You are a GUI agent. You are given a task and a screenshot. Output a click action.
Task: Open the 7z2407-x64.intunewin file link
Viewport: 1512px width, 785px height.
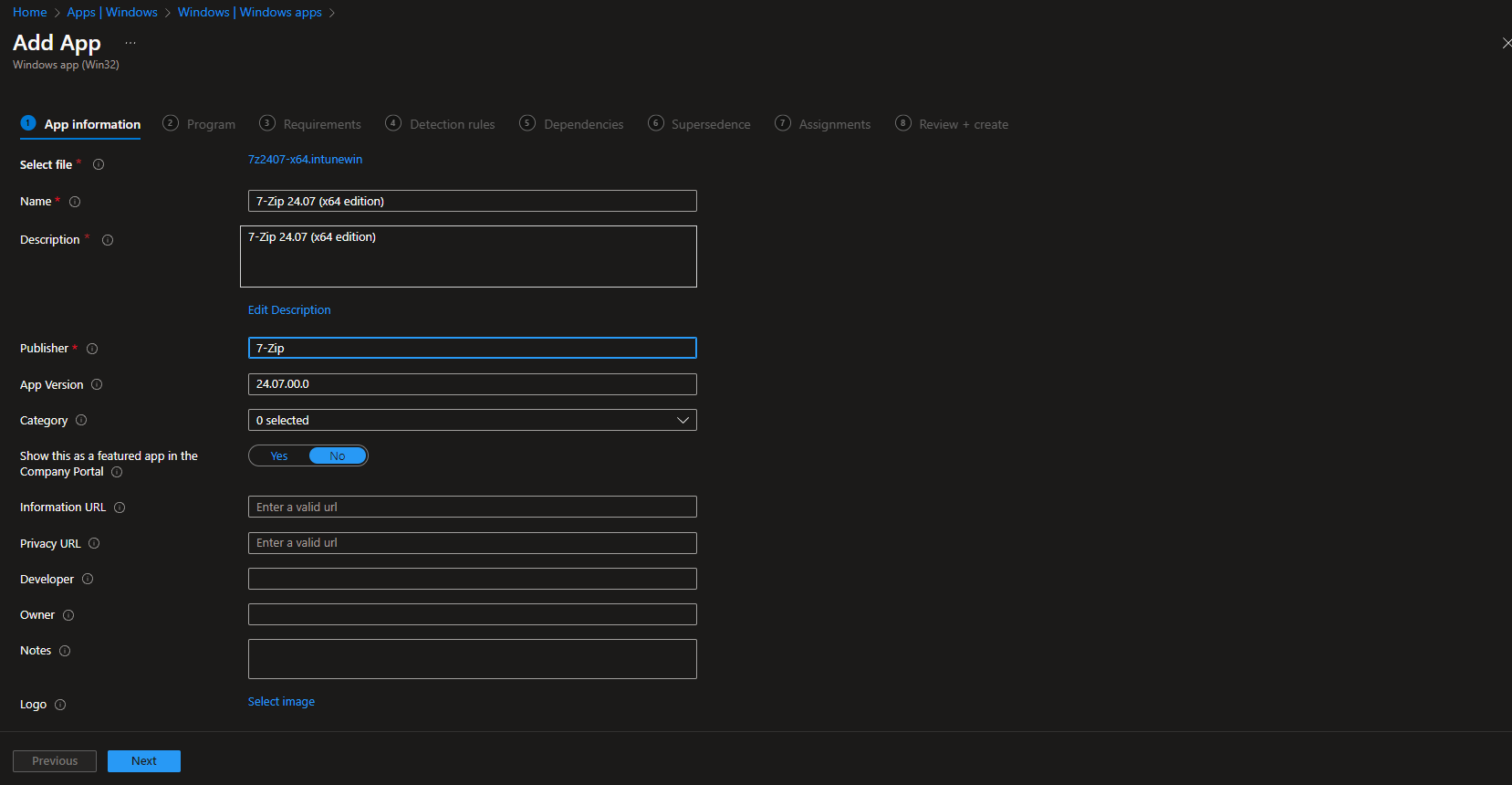[305, 160]
